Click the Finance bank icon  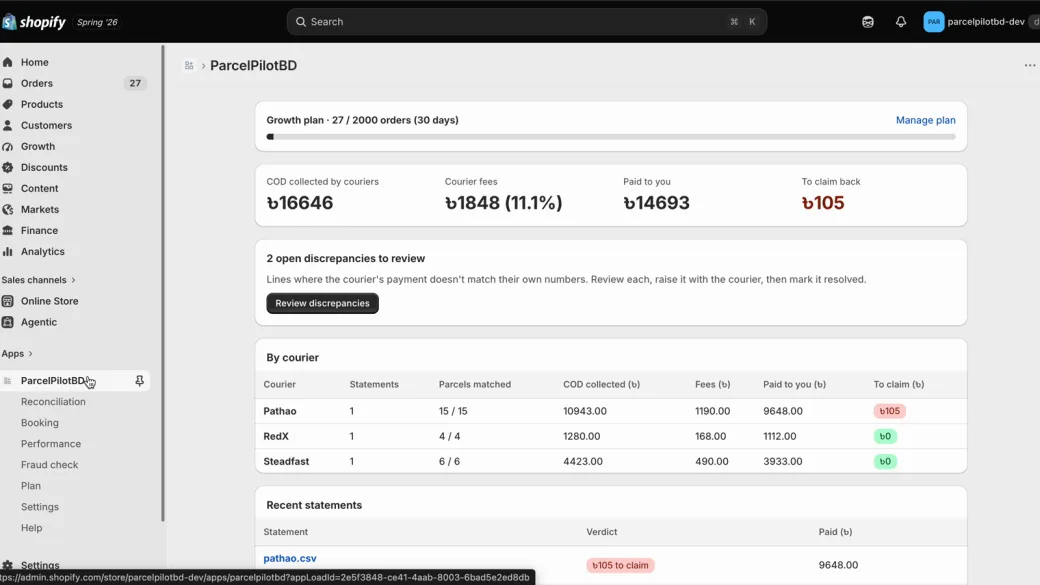point(8,230)
